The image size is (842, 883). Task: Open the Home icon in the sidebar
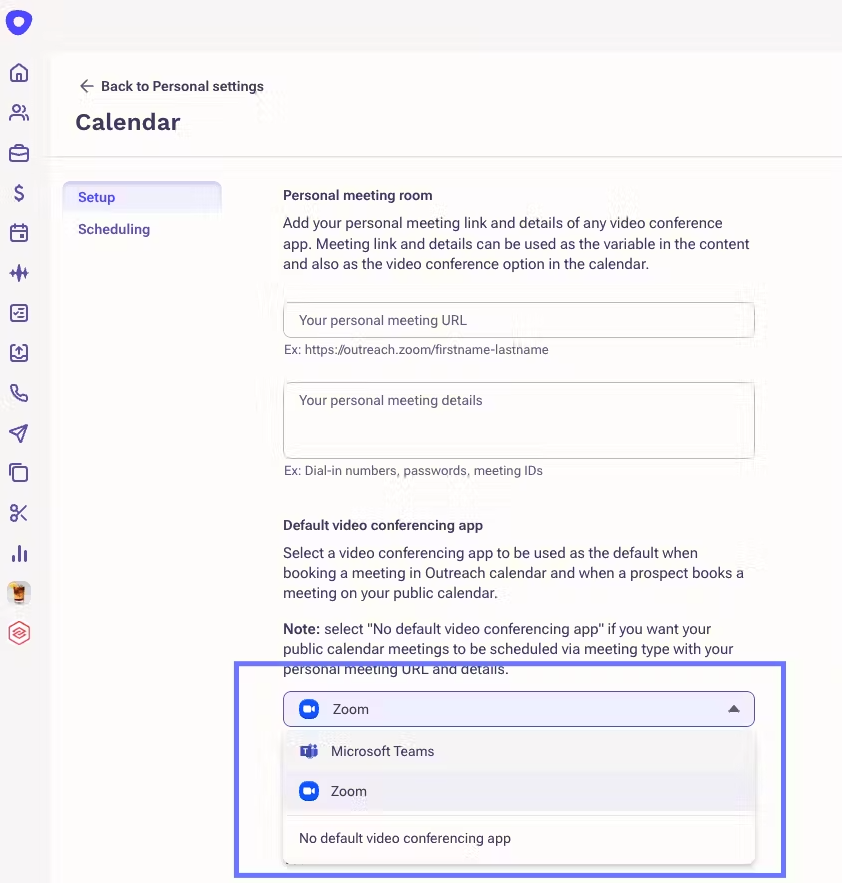pyautogui.click(x=19, y=73)
